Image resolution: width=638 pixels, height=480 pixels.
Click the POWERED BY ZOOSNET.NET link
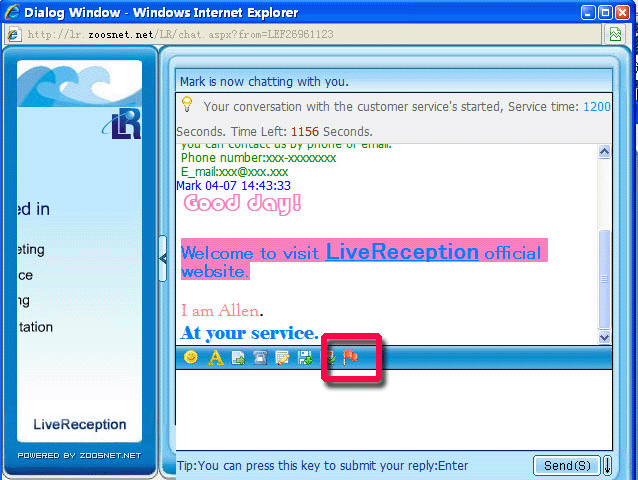pyautogui.click(x=79, y=456)
